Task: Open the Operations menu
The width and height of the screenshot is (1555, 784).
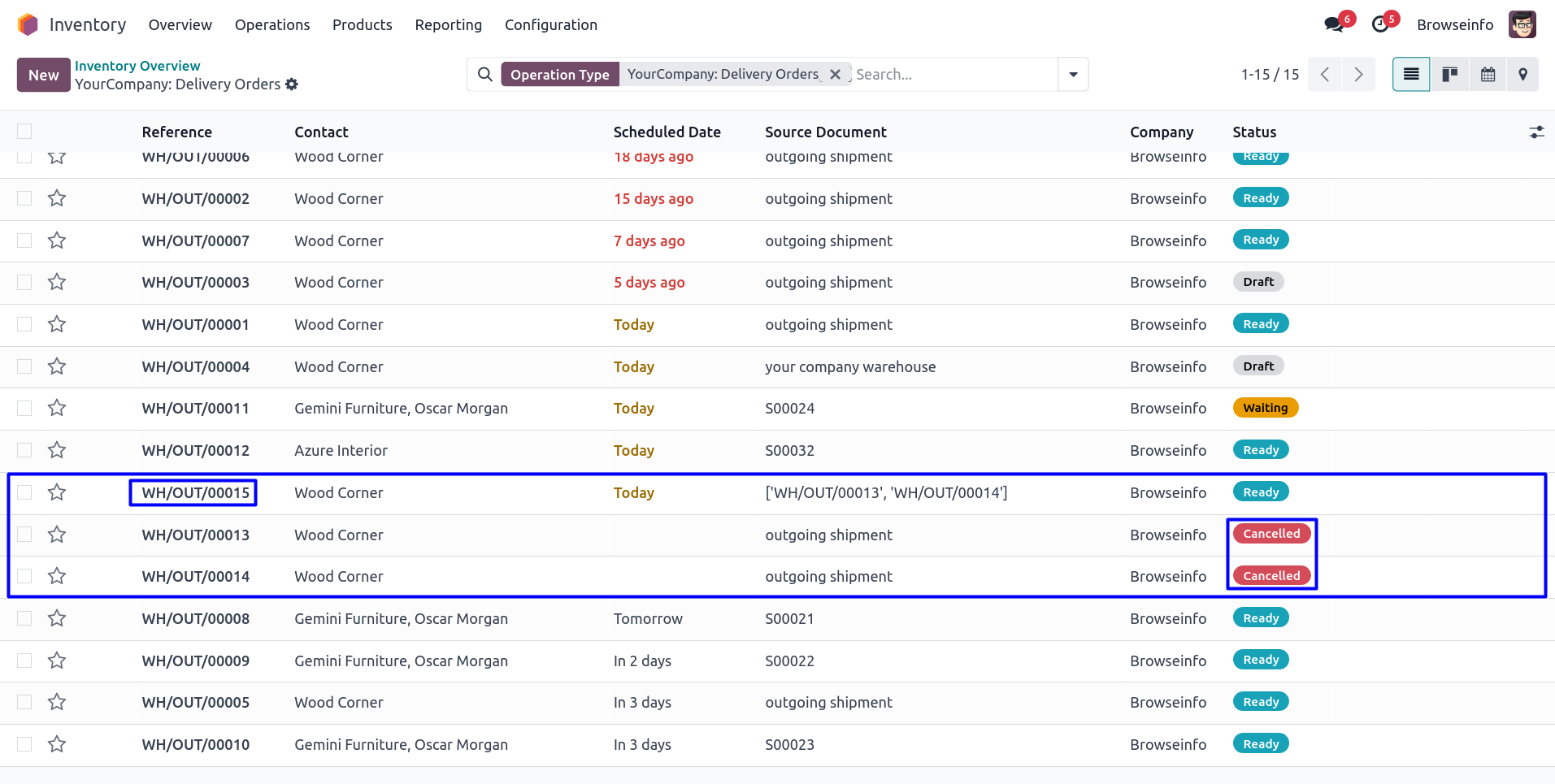Action: [x=272, y=25]
